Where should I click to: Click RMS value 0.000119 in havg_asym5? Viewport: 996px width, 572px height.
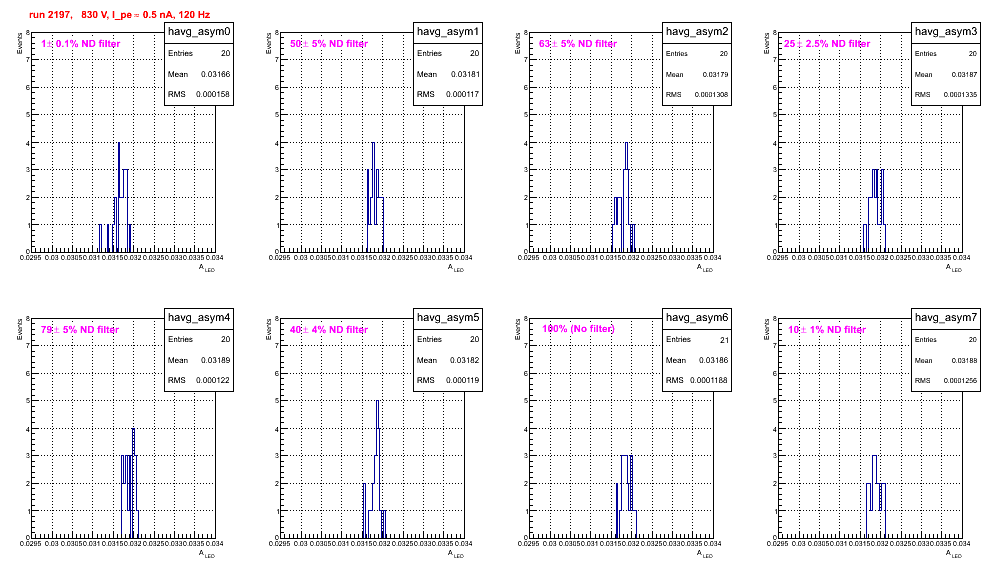click(x=462, y=380)
